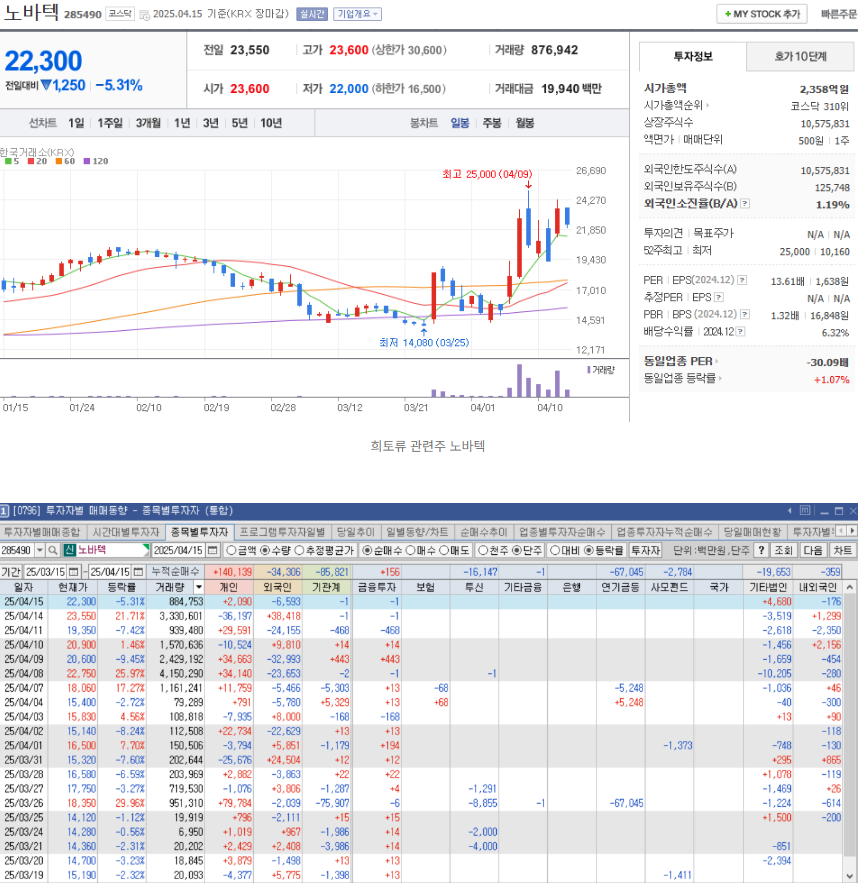Select the 순매수 radio button

(367, 550)
